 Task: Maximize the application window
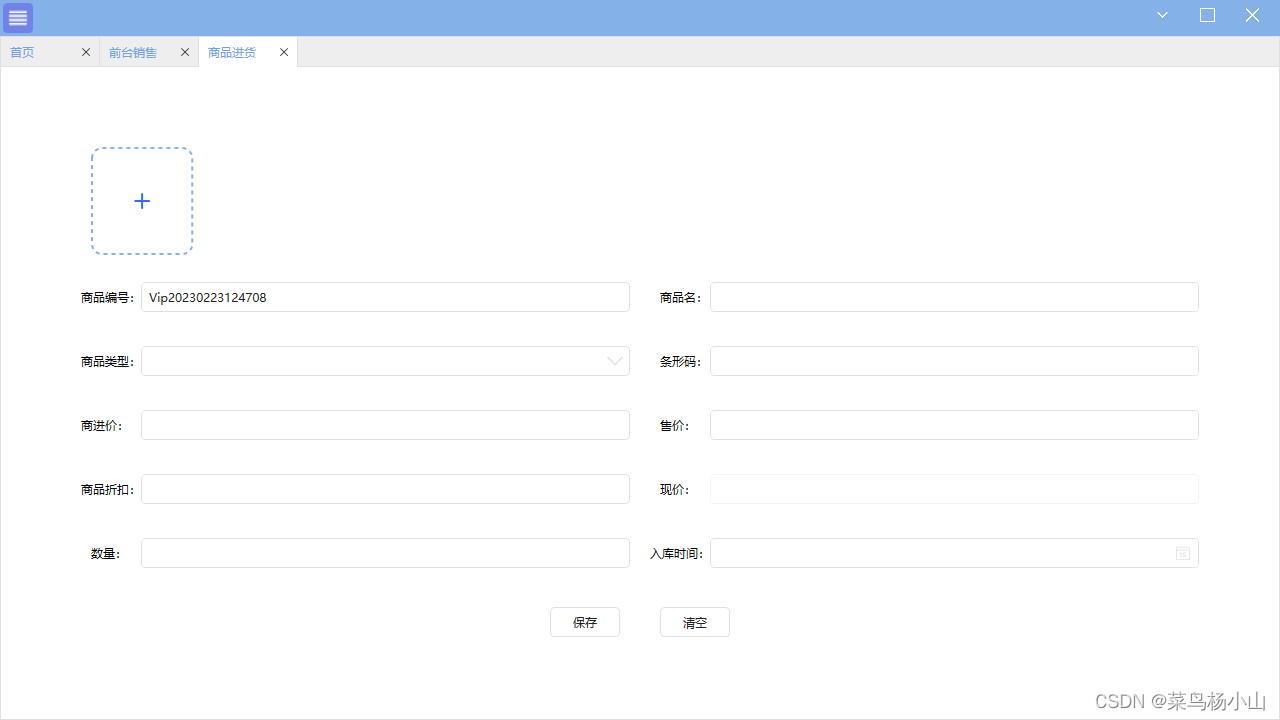click(x=1207, y=15)
